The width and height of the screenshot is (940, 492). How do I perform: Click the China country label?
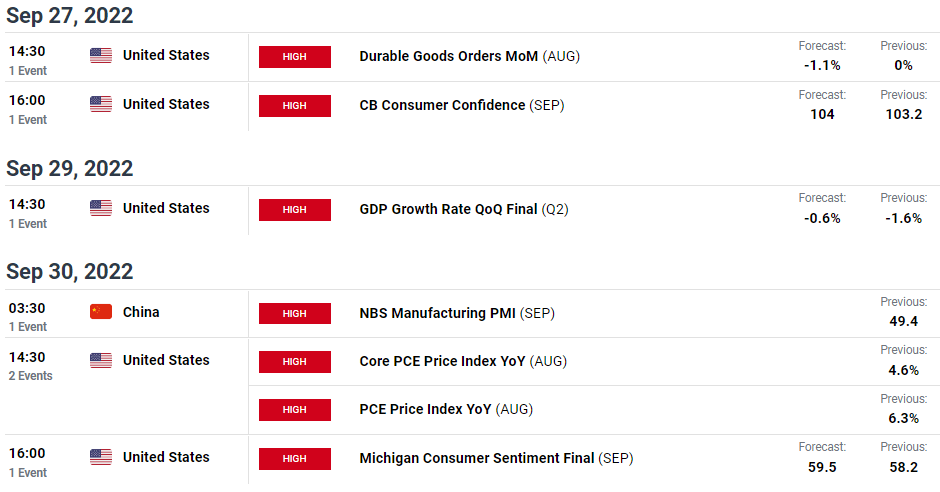pos(141,312)
